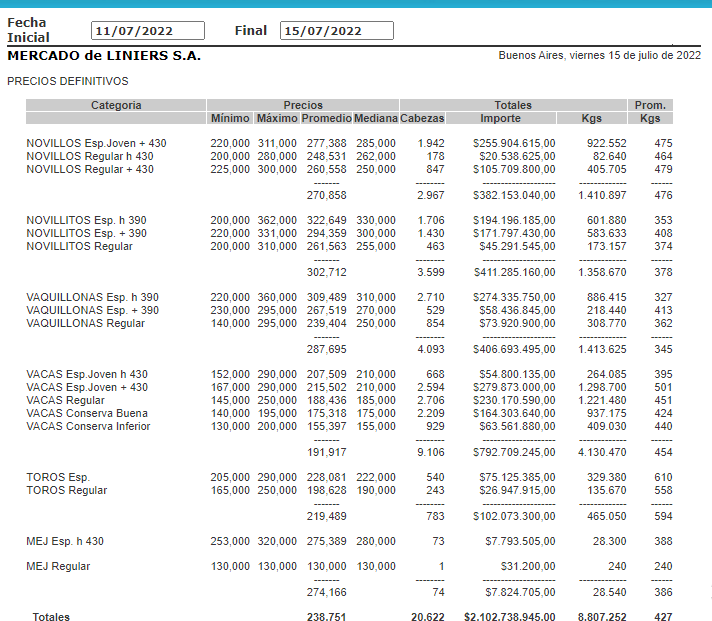Click the MERCADO de LINIERS S.A. title
The height and width of the screenshot is (621, 712).
104,56
